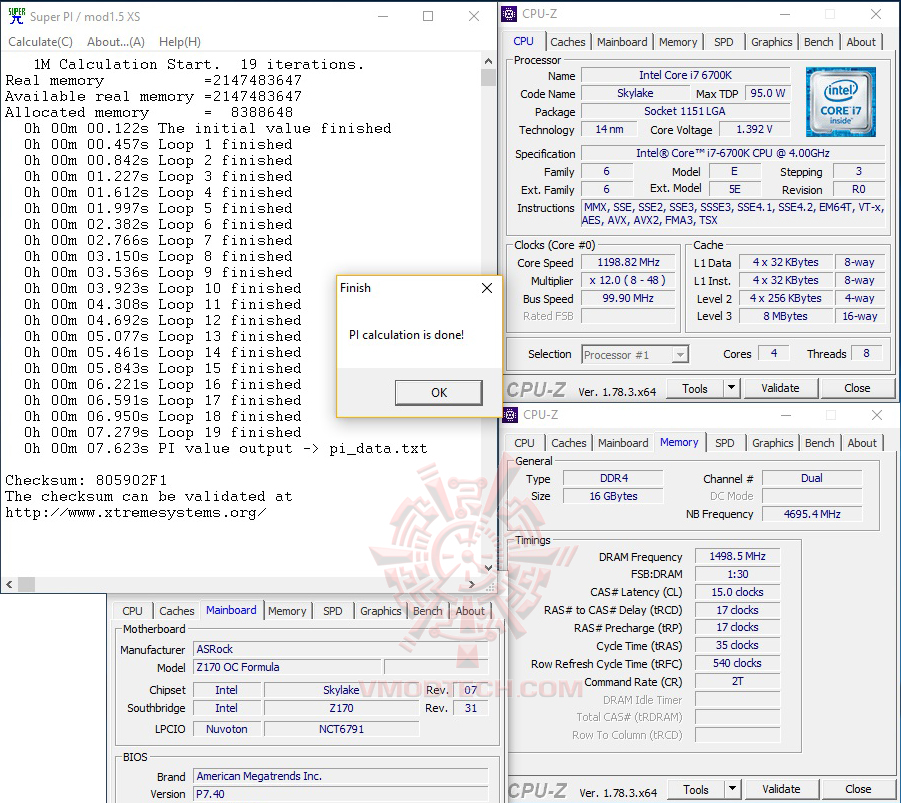Image resolution: width=901 pixels, height=803 pixels.
Task: Minimize the Super PI window
Action: [383, 16]
